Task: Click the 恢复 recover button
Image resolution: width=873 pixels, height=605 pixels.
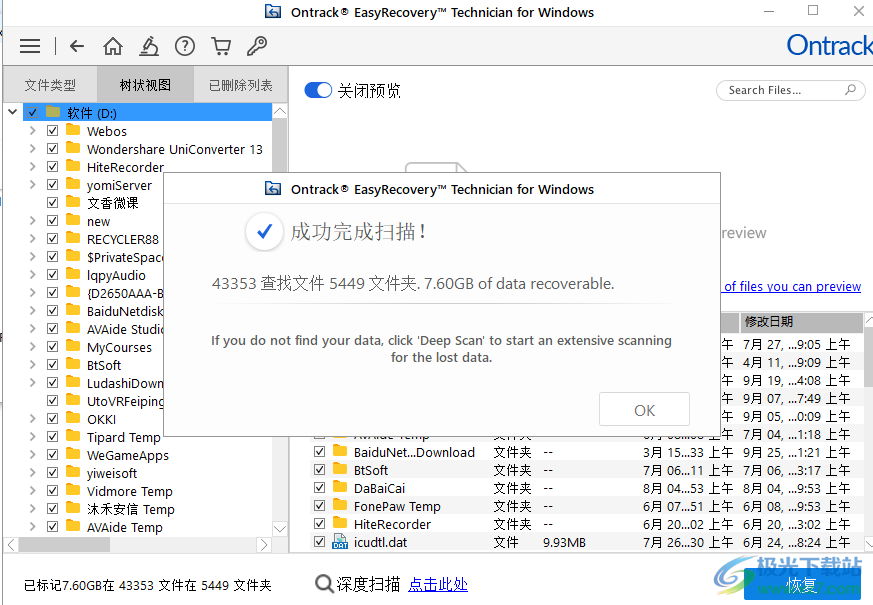Action: point(802,585)
